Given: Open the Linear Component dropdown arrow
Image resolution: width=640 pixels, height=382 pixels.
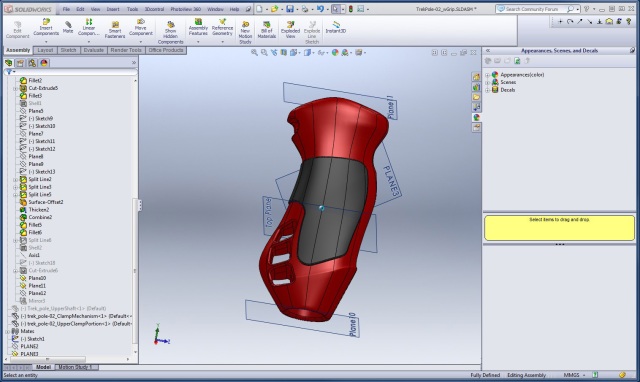Looking at the screenshot, I should pyautogui.click(x=89, y=42).
